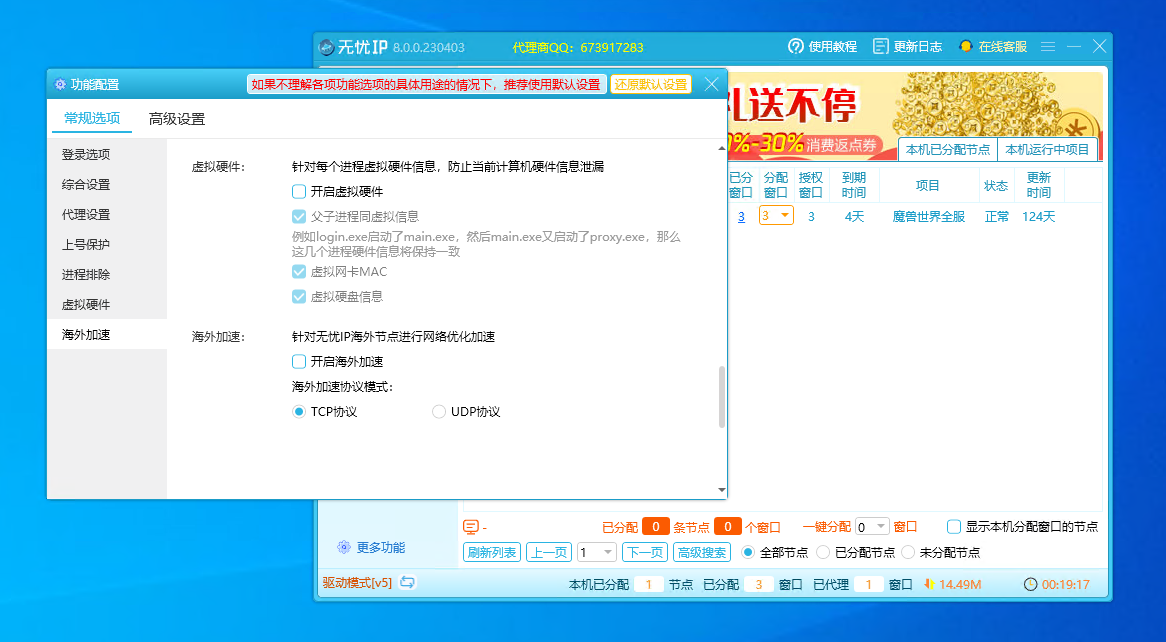Contact 在线客服 online support
This screenshot has width=1166, height=642.
tap(993, 47)
